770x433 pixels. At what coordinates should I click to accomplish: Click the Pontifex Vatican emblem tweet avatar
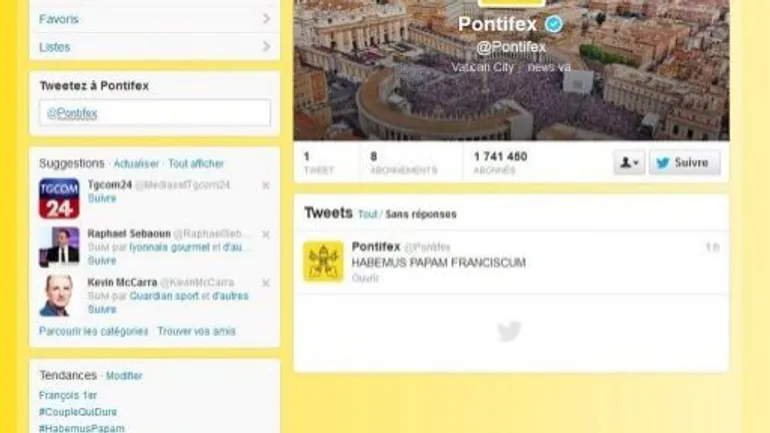point(323,261)
